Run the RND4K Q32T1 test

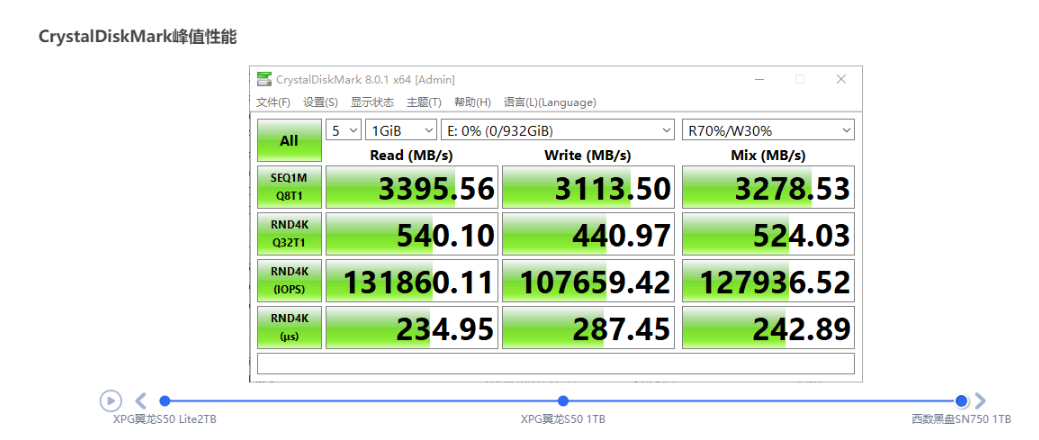pos(289,234)
